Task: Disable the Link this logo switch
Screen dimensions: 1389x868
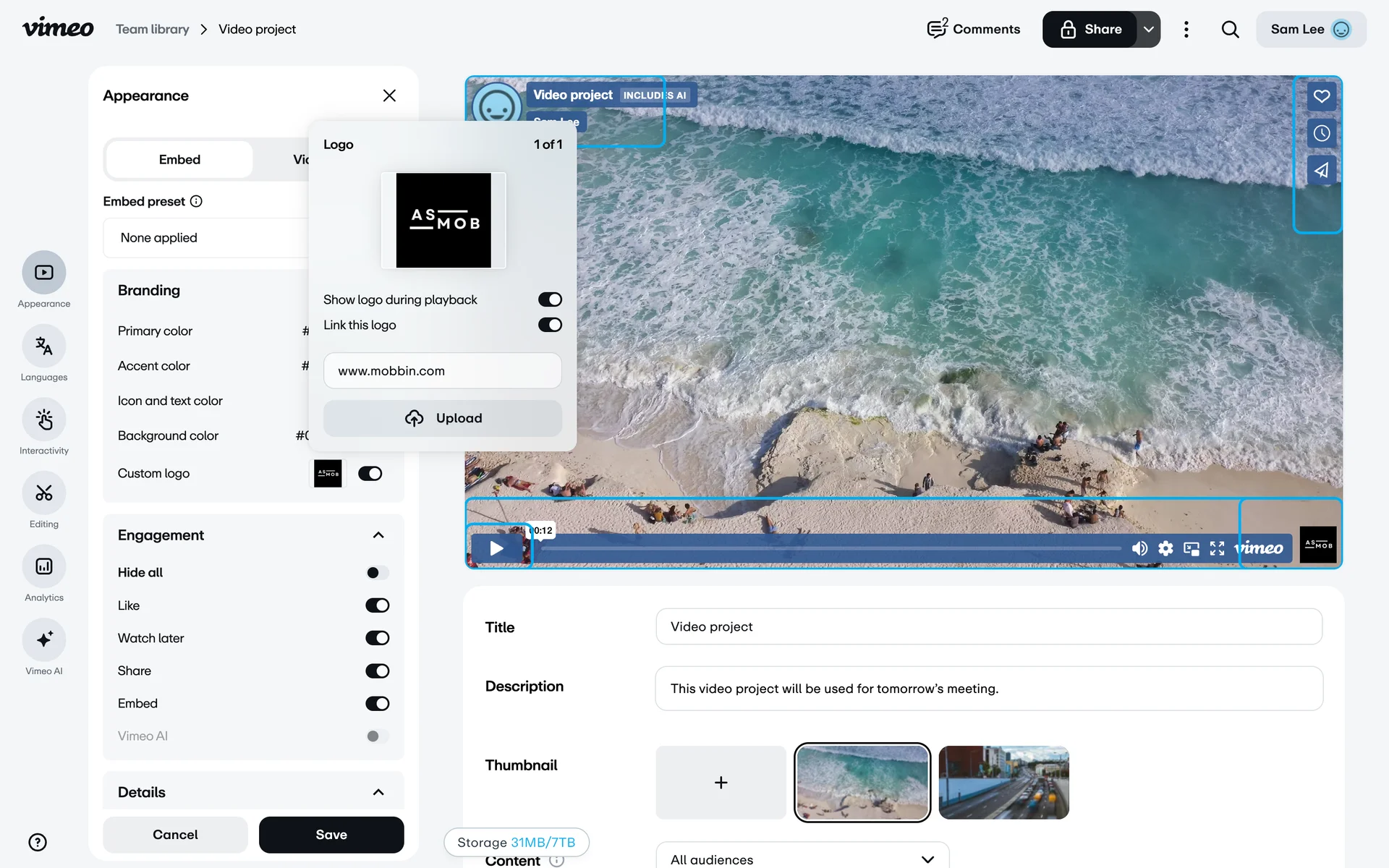Action: pyautogui.click(x=550, y=325)
